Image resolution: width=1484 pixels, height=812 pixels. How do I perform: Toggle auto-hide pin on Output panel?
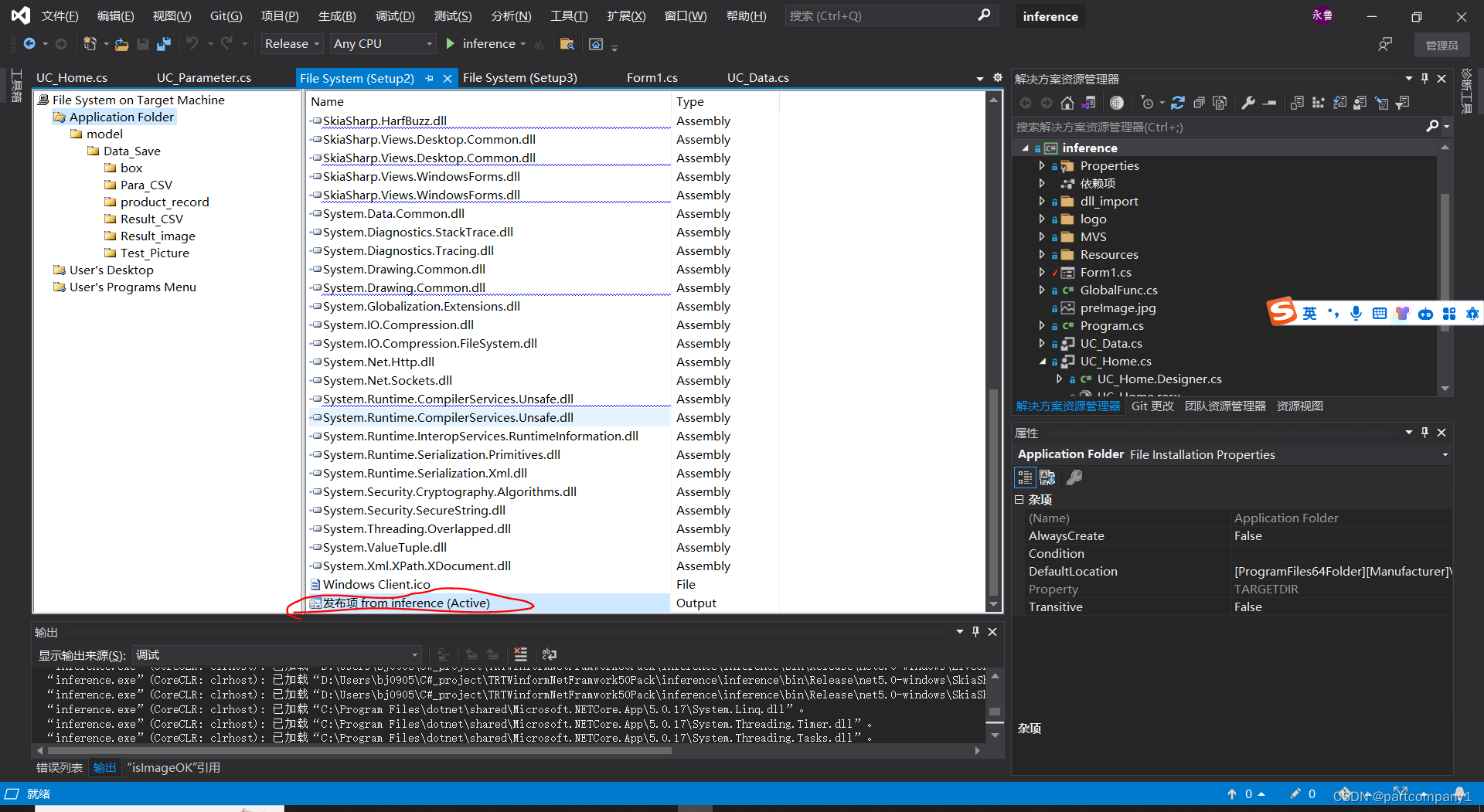pyautogui.click(x=975, y=631)
